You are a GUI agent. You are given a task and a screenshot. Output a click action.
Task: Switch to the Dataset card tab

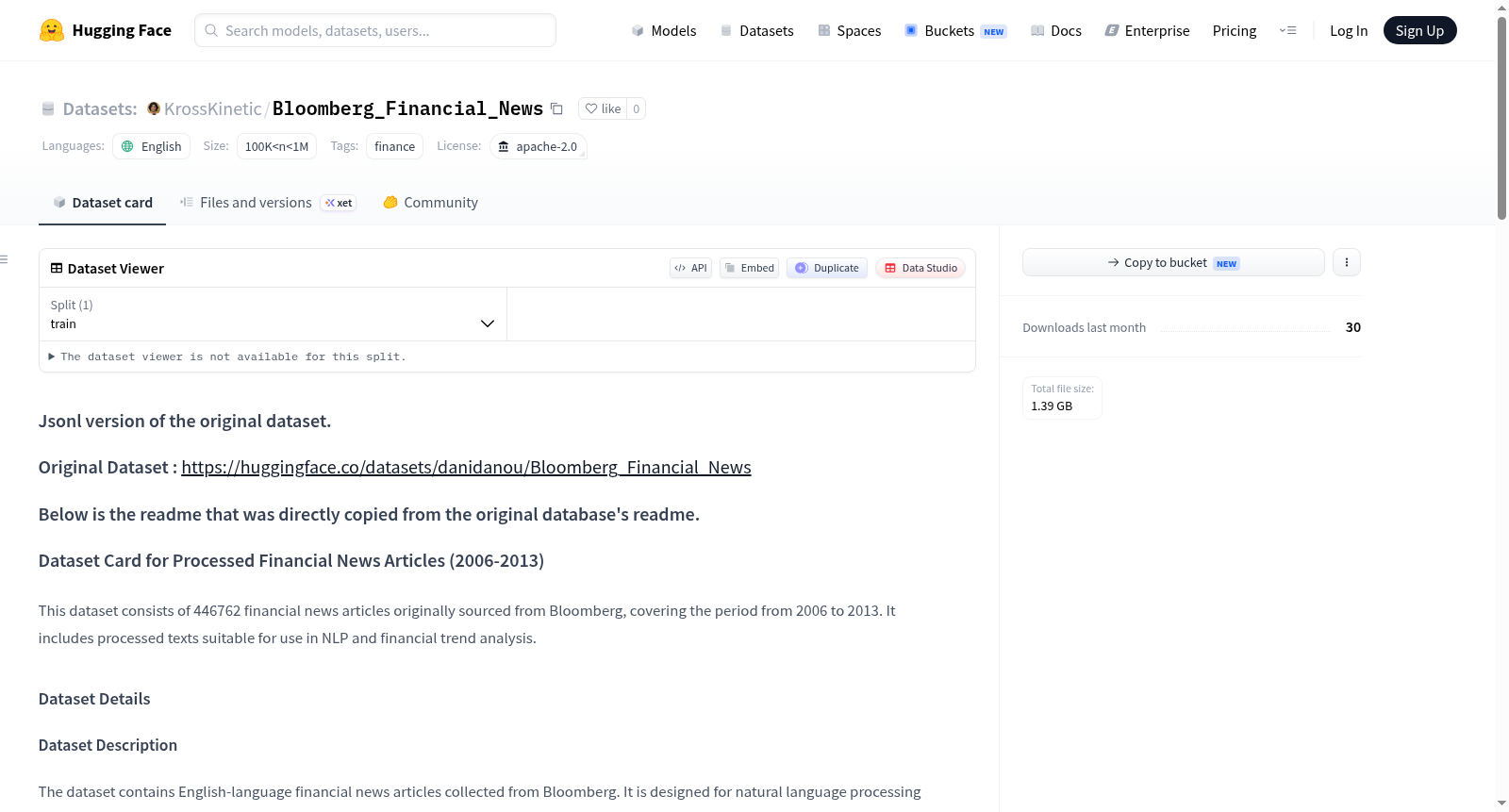[x=103, y=203]
